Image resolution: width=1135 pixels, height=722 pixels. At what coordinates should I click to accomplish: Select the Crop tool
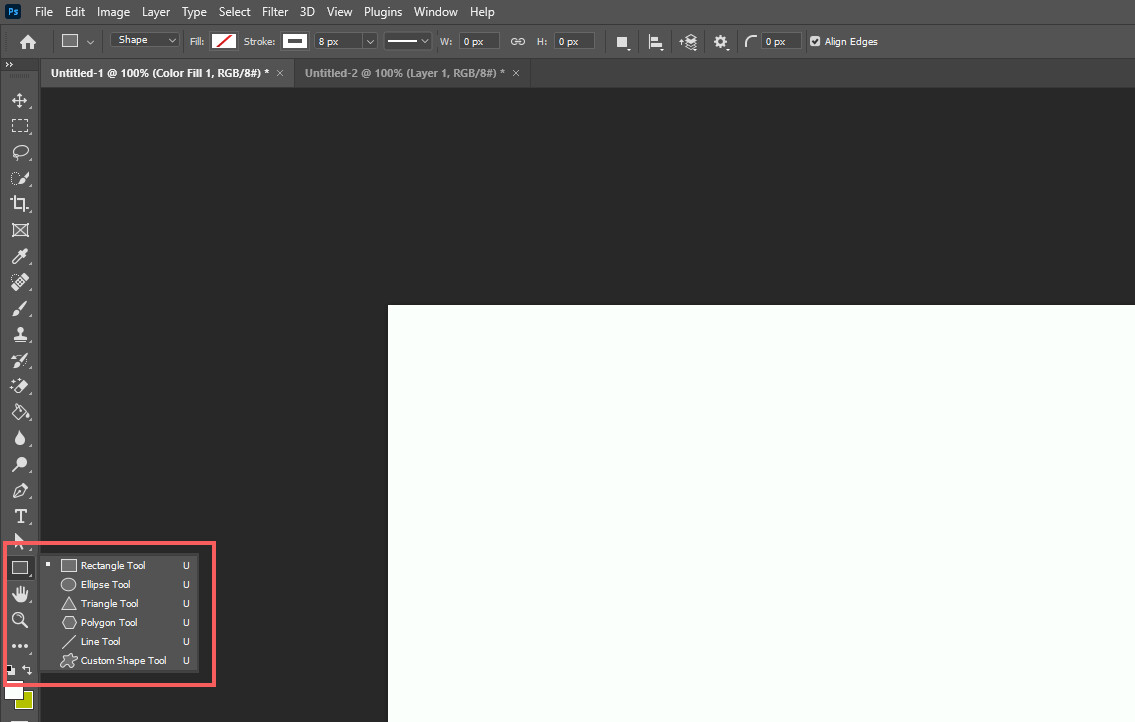20,204
